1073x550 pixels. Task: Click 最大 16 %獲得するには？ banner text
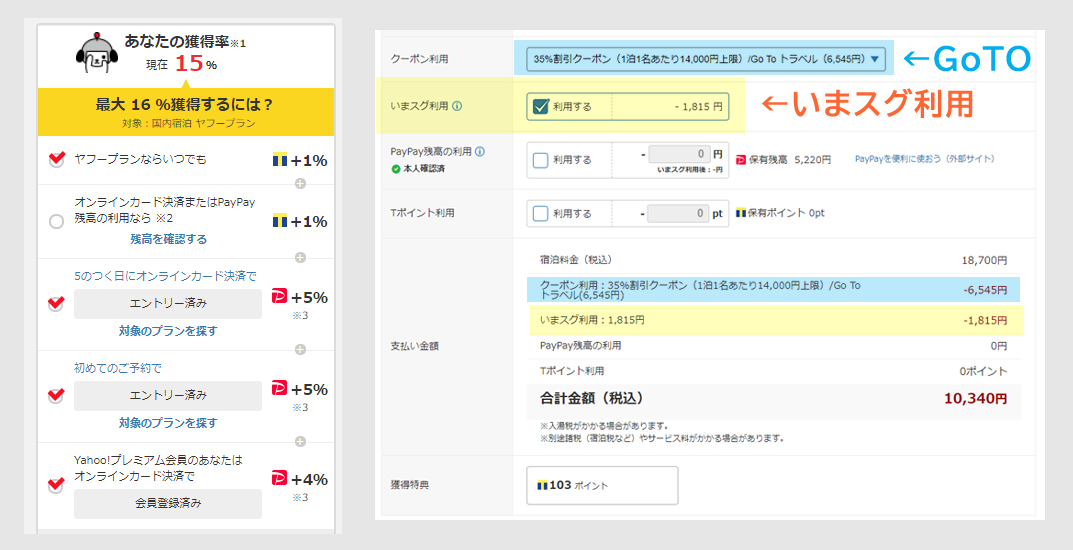(185, 104)
